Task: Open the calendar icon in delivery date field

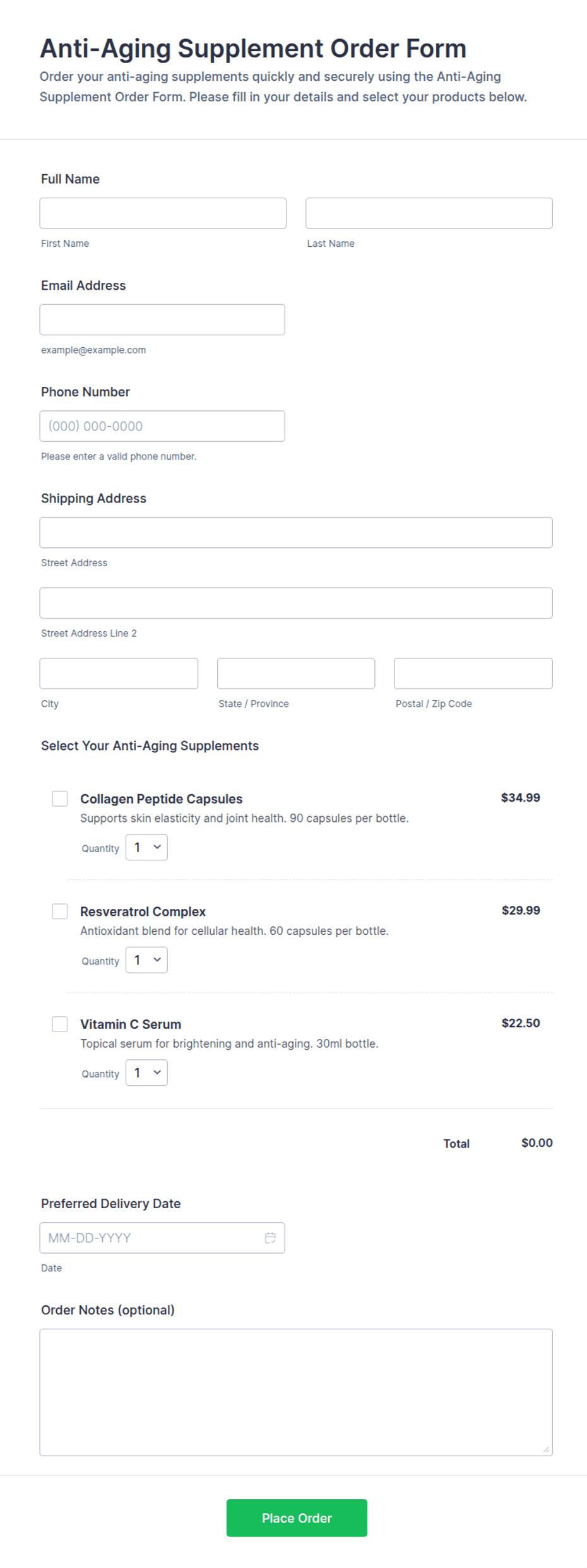Action: coord(270,1238)
